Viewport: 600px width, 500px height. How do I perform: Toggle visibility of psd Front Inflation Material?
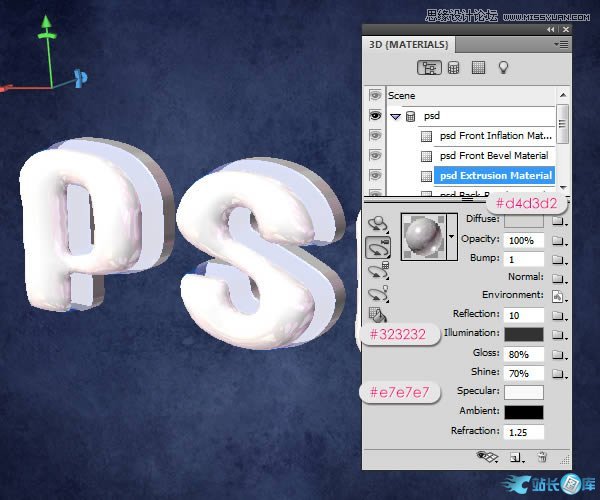(376, 136)
